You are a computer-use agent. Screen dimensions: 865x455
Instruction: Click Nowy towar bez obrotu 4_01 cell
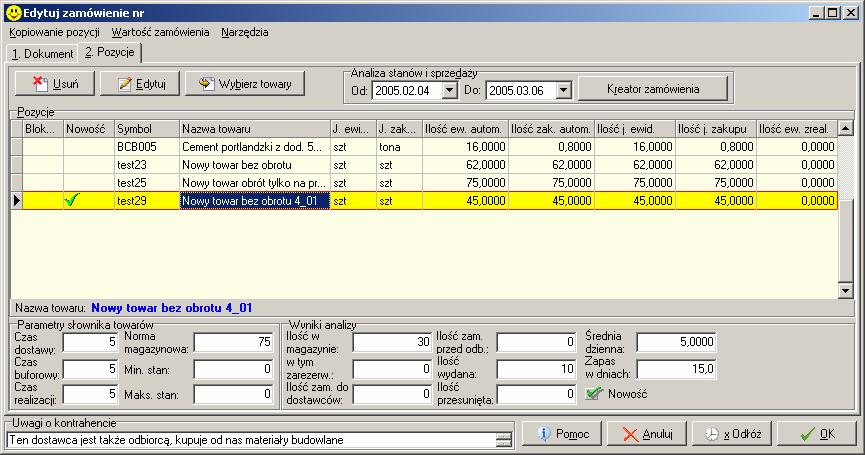point(255,201)
